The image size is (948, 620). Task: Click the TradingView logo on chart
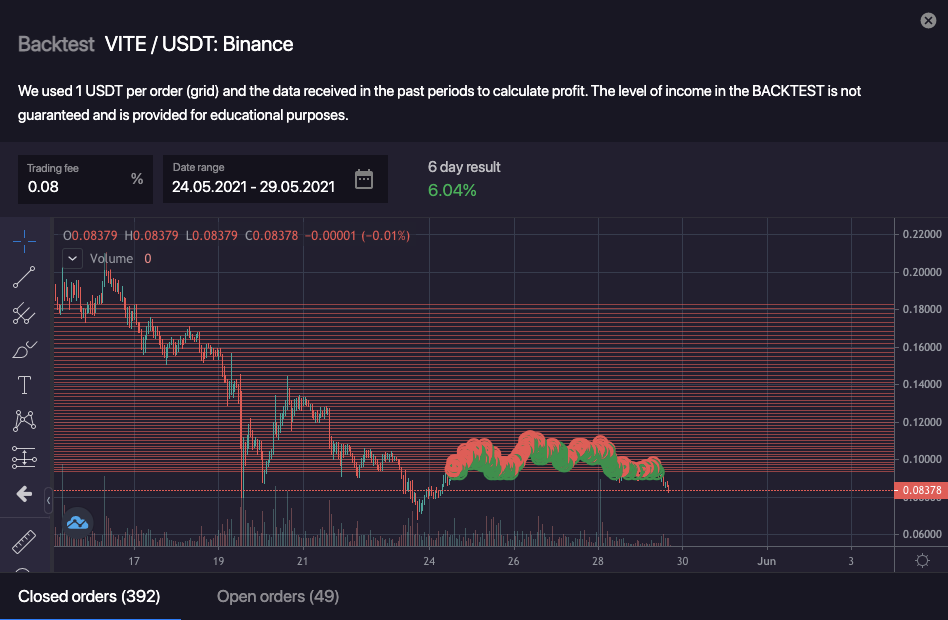[x=78, y=521]
